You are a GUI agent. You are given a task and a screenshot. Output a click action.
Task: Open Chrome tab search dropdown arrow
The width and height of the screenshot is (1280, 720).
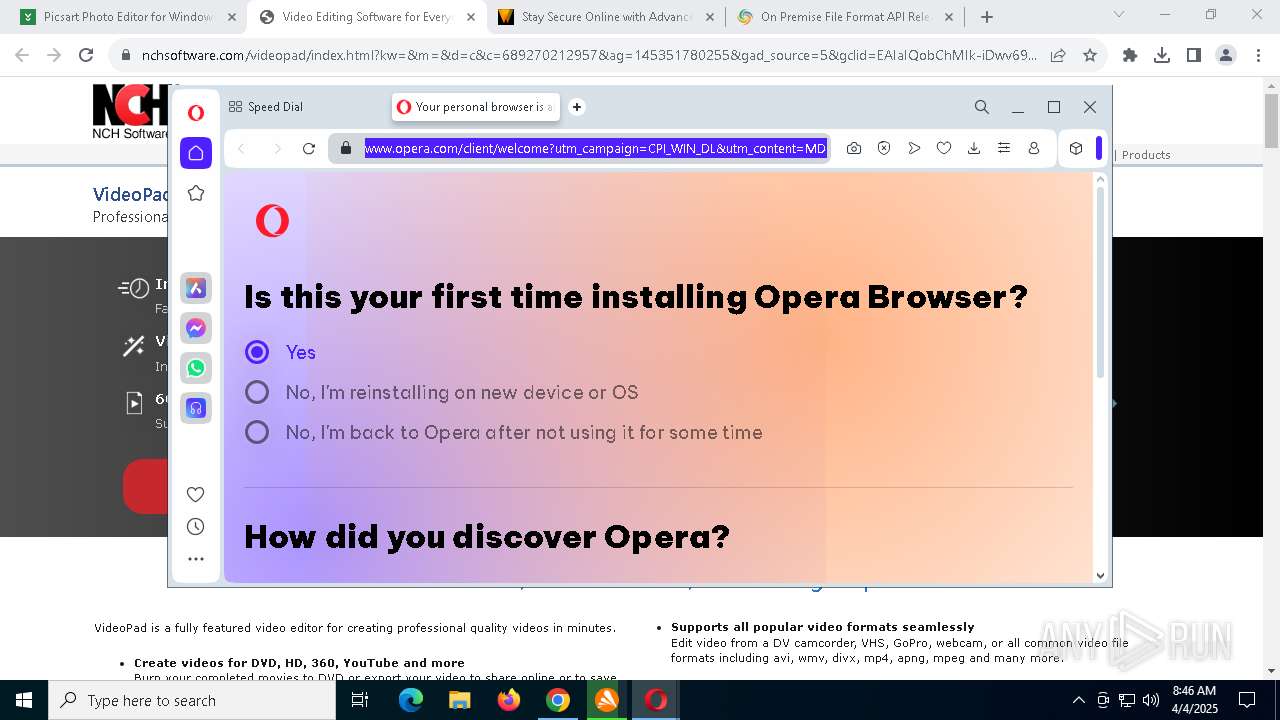pos(1119,14)
